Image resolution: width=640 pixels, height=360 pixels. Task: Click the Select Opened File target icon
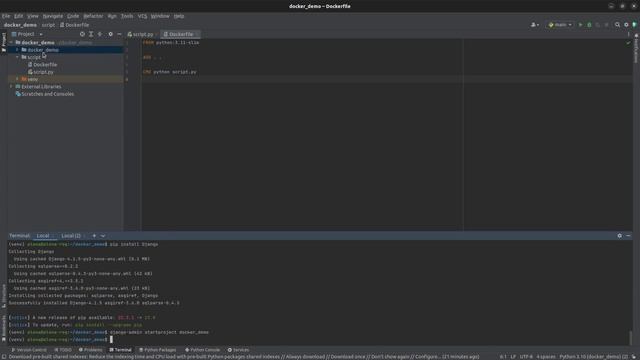[x=82, y=34]
